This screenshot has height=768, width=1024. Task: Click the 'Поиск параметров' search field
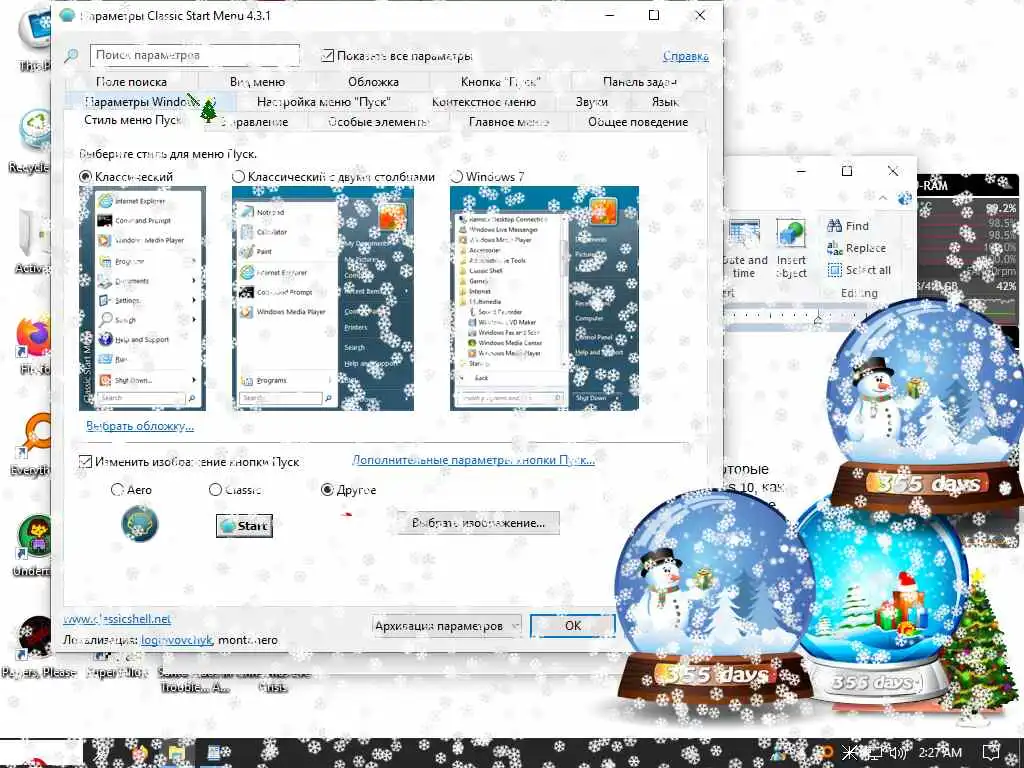(195, 56)
